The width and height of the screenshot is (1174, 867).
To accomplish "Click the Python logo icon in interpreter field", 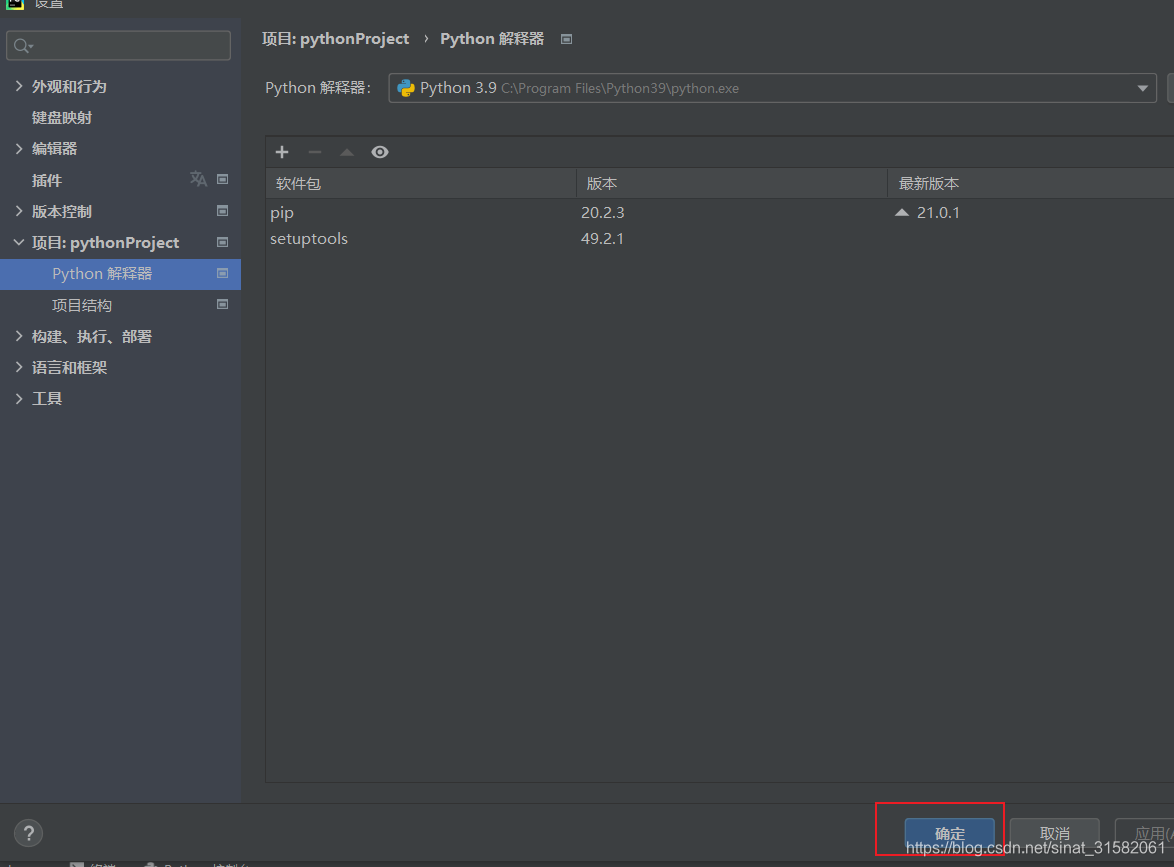I will point(406,88).
